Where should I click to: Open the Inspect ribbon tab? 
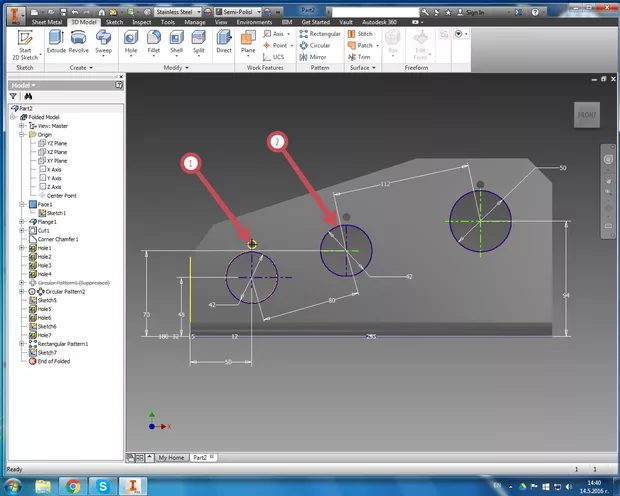tap(140, 20)
